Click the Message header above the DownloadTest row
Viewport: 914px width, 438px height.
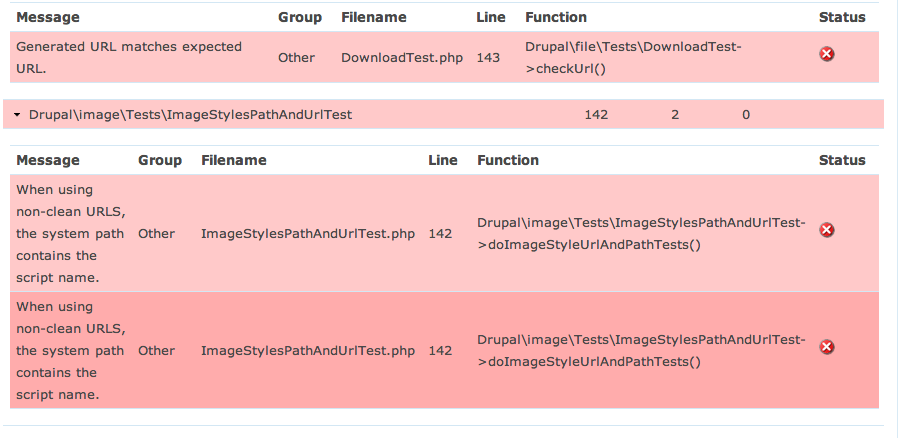coord(48,17)
